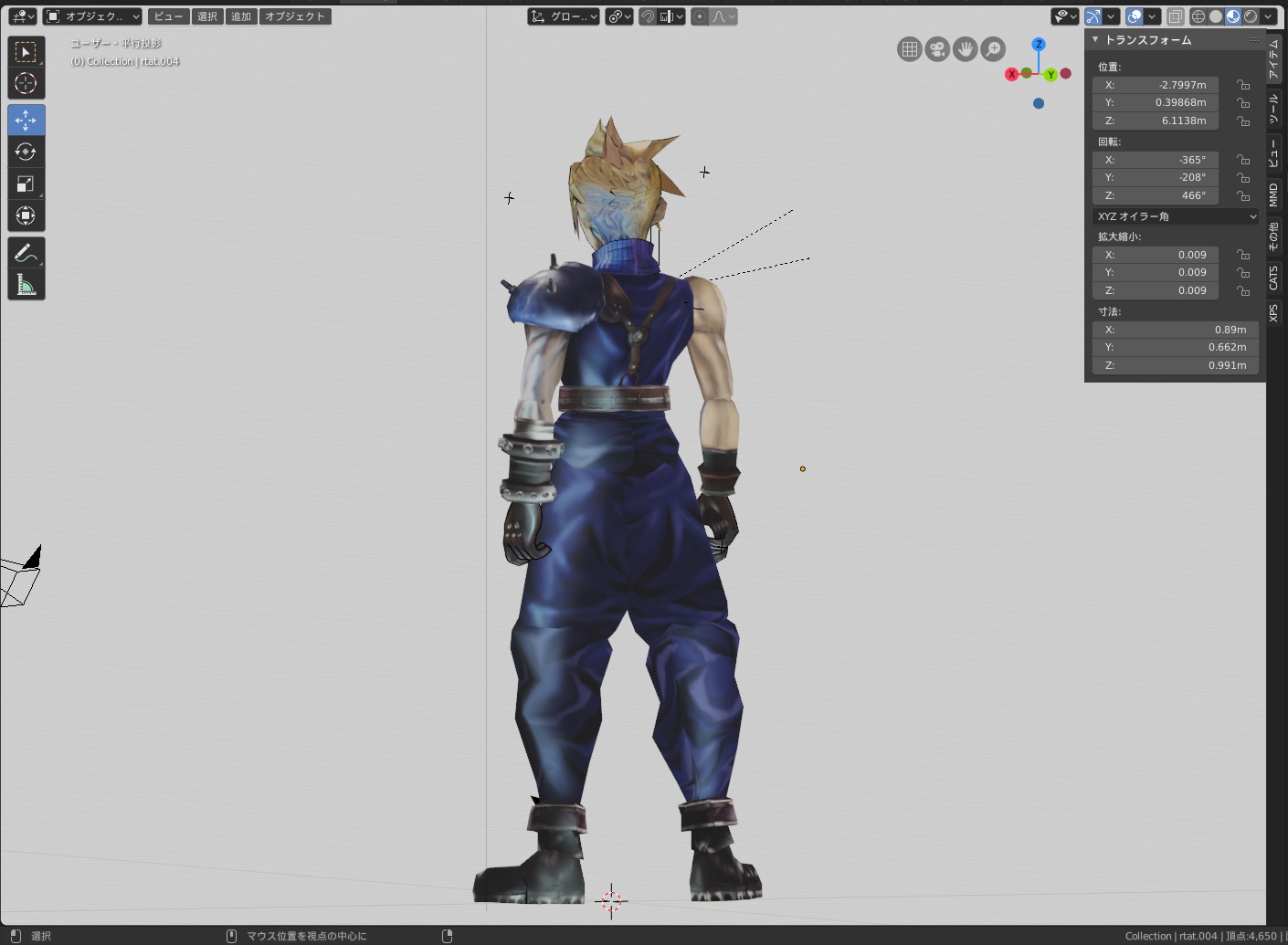Open the snapping options dropdown
The width and height of the screenshot is (1288, 945).
point(671,16)
